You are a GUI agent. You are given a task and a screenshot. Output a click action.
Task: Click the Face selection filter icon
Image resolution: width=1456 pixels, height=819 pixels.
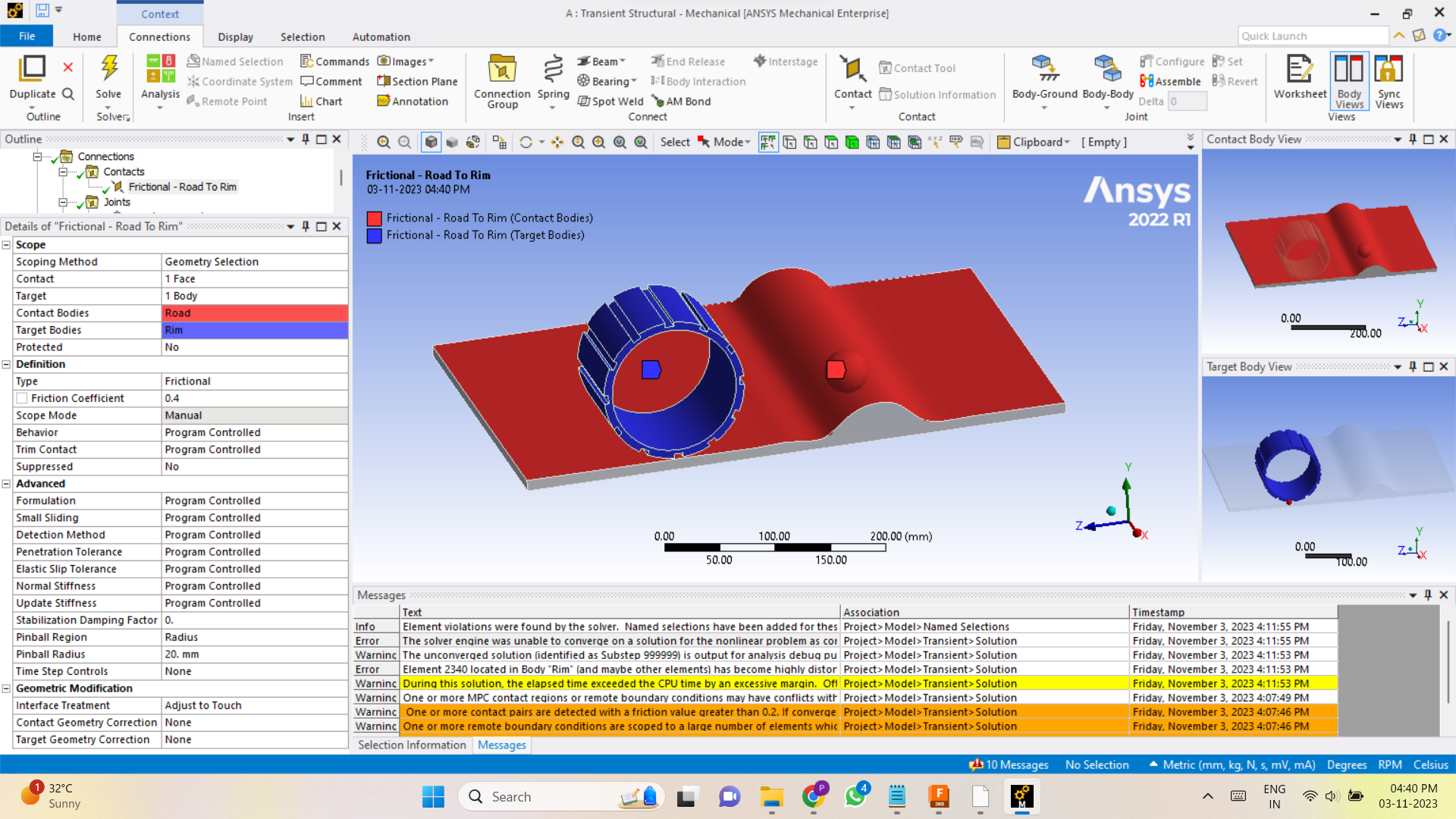[x=831, y=143]
